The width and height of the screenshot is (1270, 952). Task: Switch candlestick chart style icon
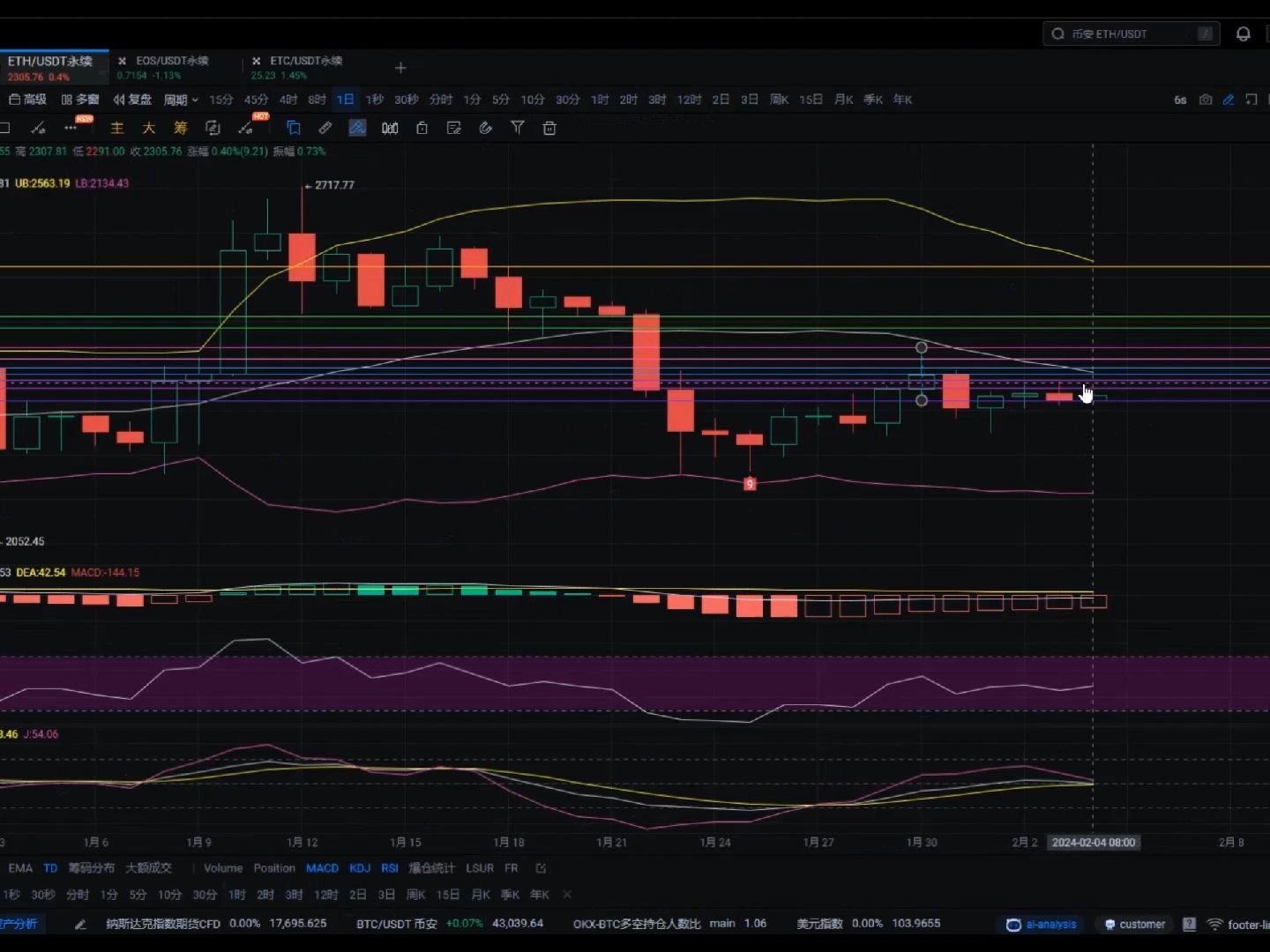pyautogui.click(x=390, y=128)
